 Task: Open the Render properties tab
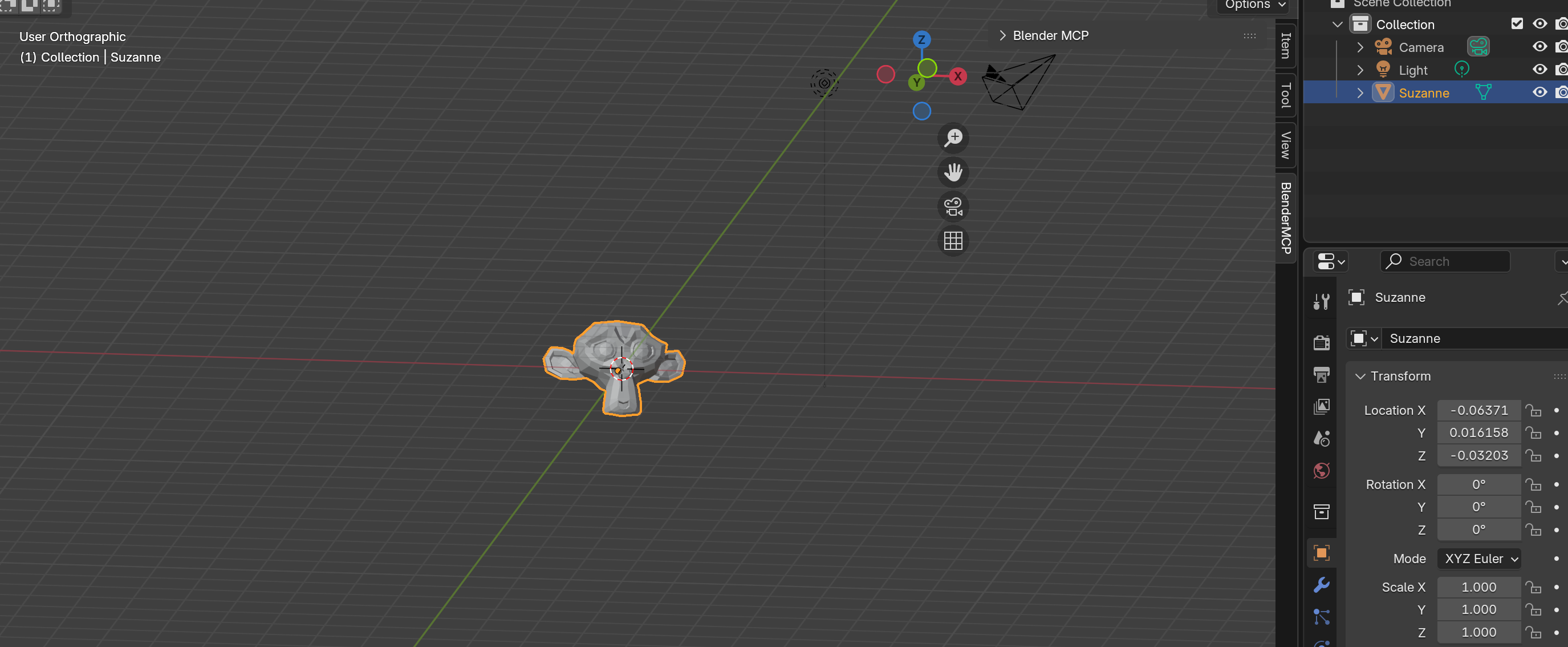[1321, 342]
